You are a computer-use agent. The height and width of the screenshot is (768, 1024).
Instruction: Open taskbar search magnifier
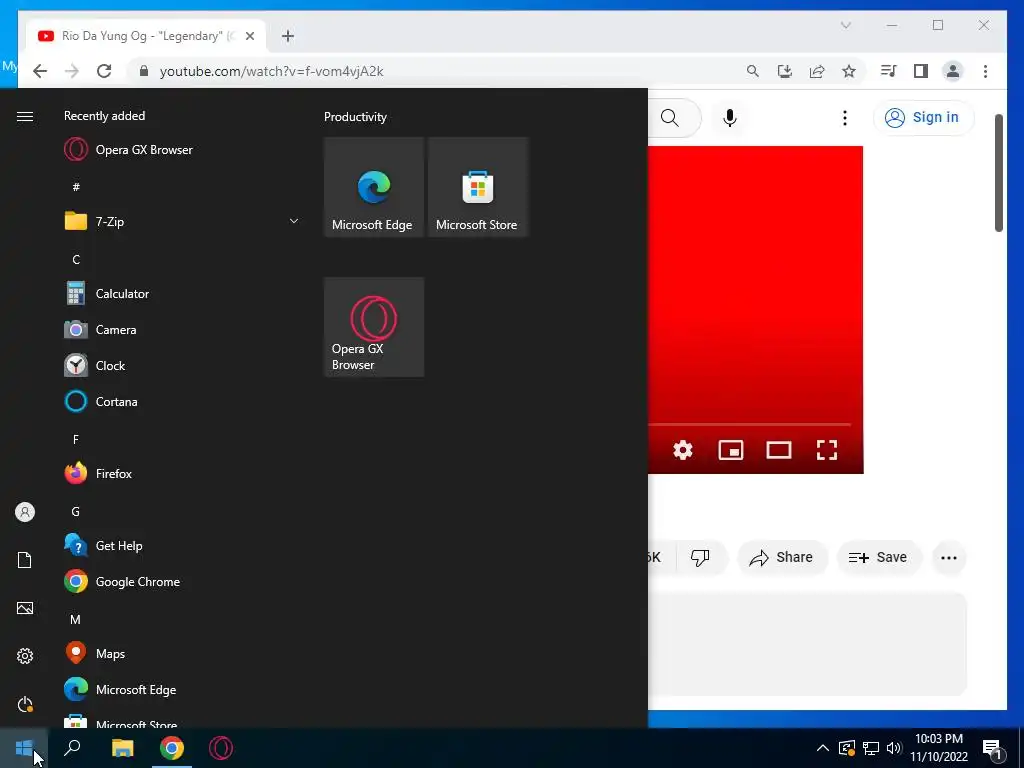(72, 748)
